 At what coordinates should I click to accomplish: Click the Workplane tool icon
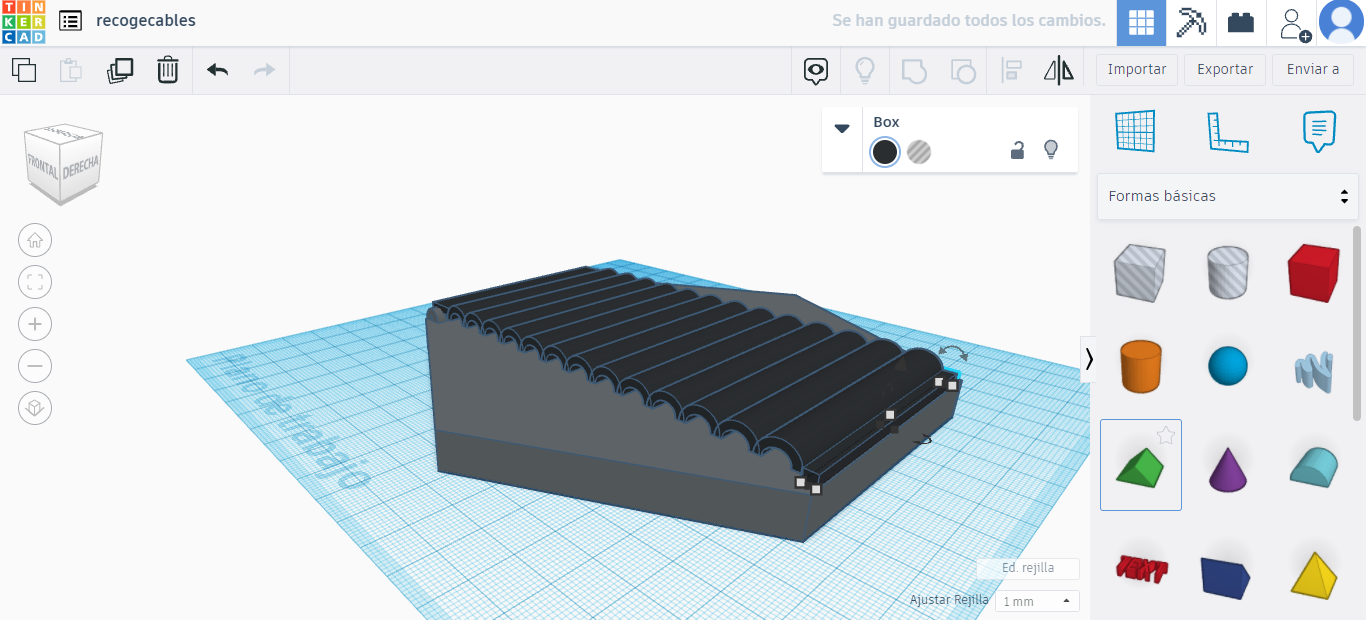point(1135,131)
